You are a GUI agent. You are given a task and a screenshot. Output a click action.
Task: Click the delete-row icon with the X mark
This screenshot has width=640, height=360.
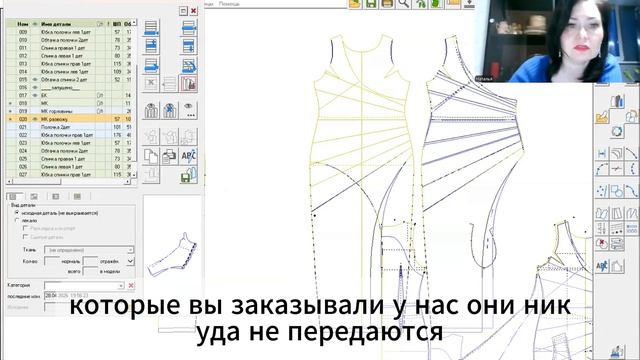tap(151, 83)
